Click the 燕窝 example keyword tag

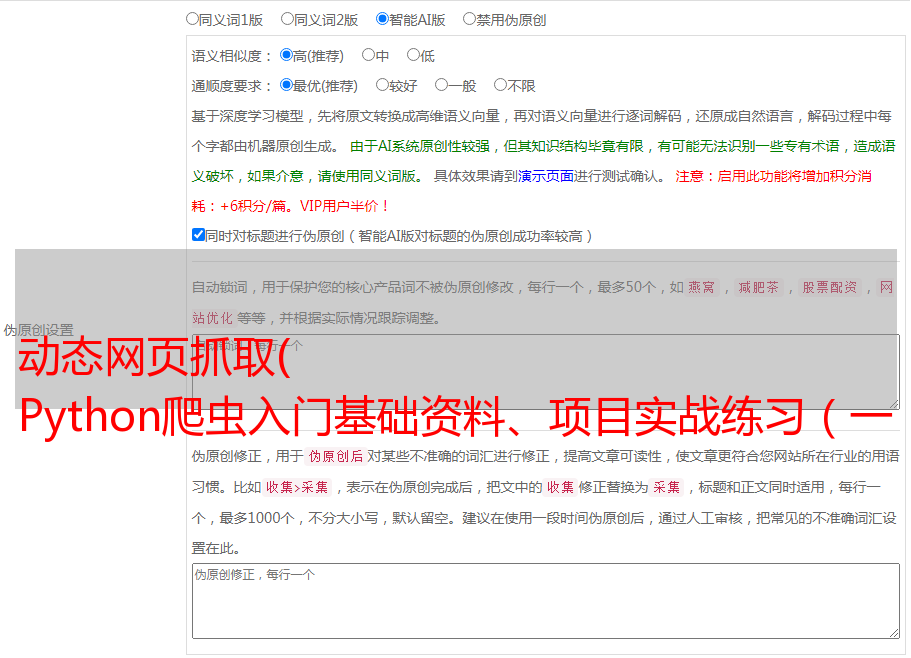(702, 287)
